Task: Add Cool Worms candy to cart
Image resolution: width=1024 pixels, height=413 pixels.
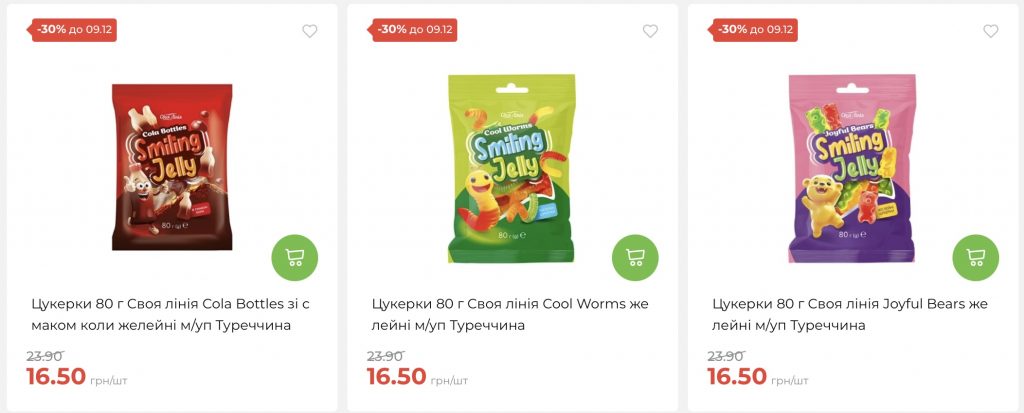Action: (x=635, y=257)
